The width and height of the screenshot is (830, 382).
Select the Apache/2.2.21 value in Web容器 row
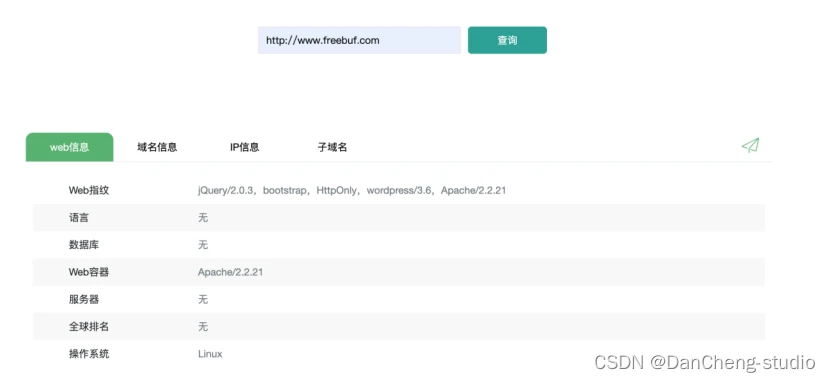[x=230, y=272]
